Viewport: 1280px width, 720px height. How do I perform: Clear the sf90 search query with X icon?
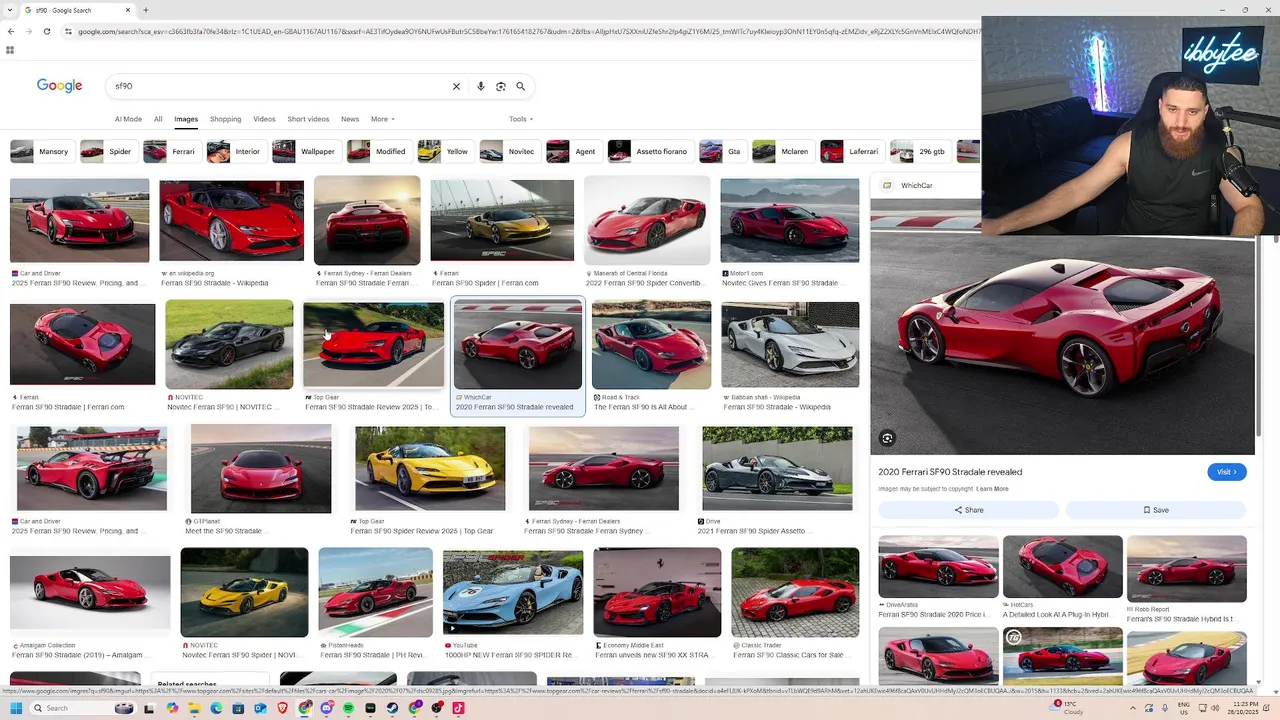click(456, 86)
